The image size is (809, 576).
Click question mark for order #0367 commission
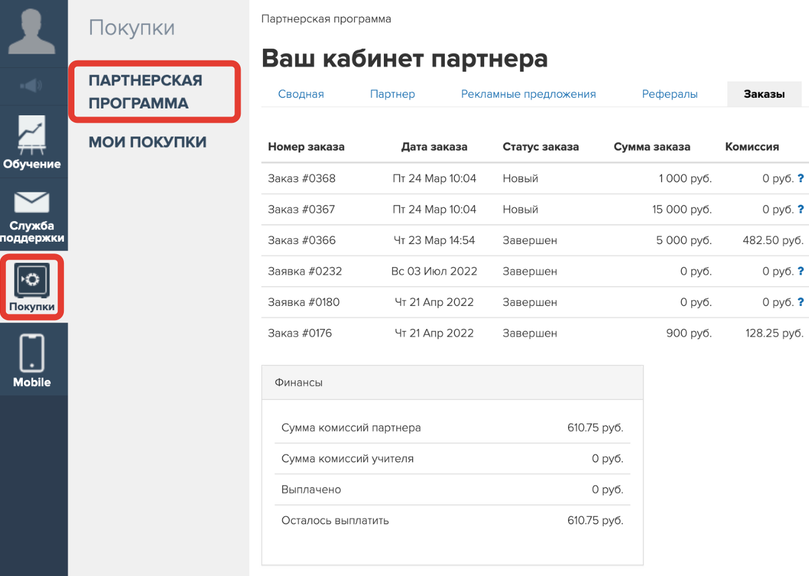click(801, 210)
